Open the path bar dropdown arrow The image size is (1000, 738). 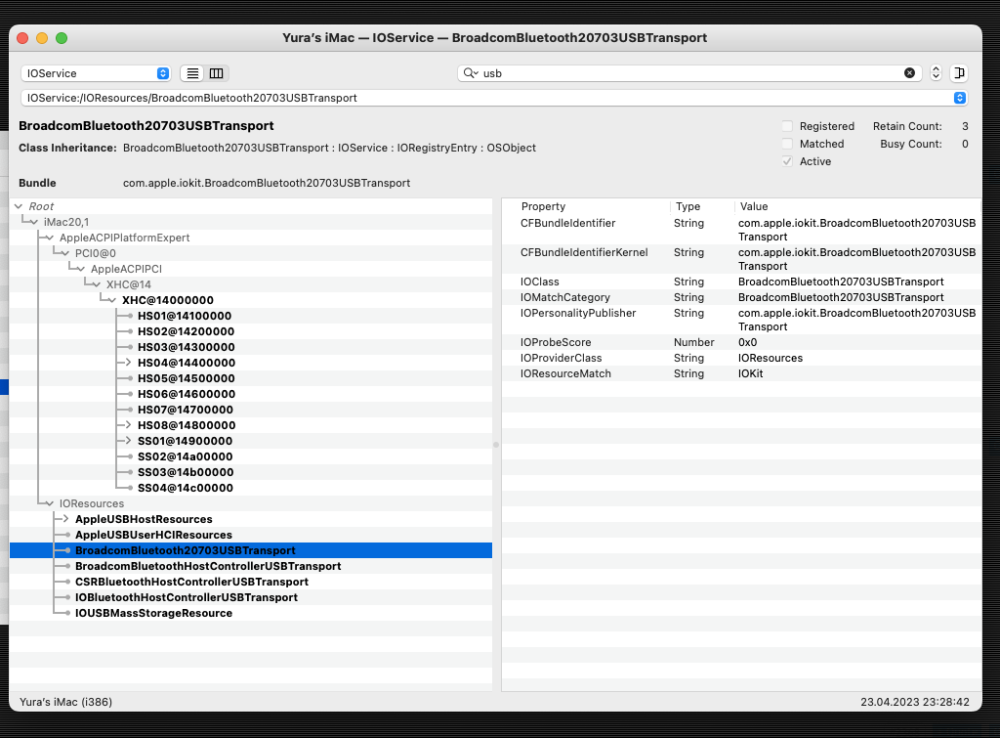[959, 98]
